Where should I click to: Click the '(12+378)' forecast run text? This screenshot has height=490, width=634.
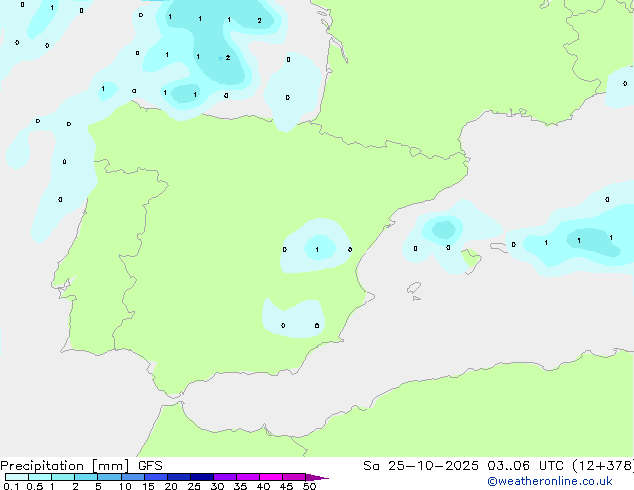click(603, 466)
